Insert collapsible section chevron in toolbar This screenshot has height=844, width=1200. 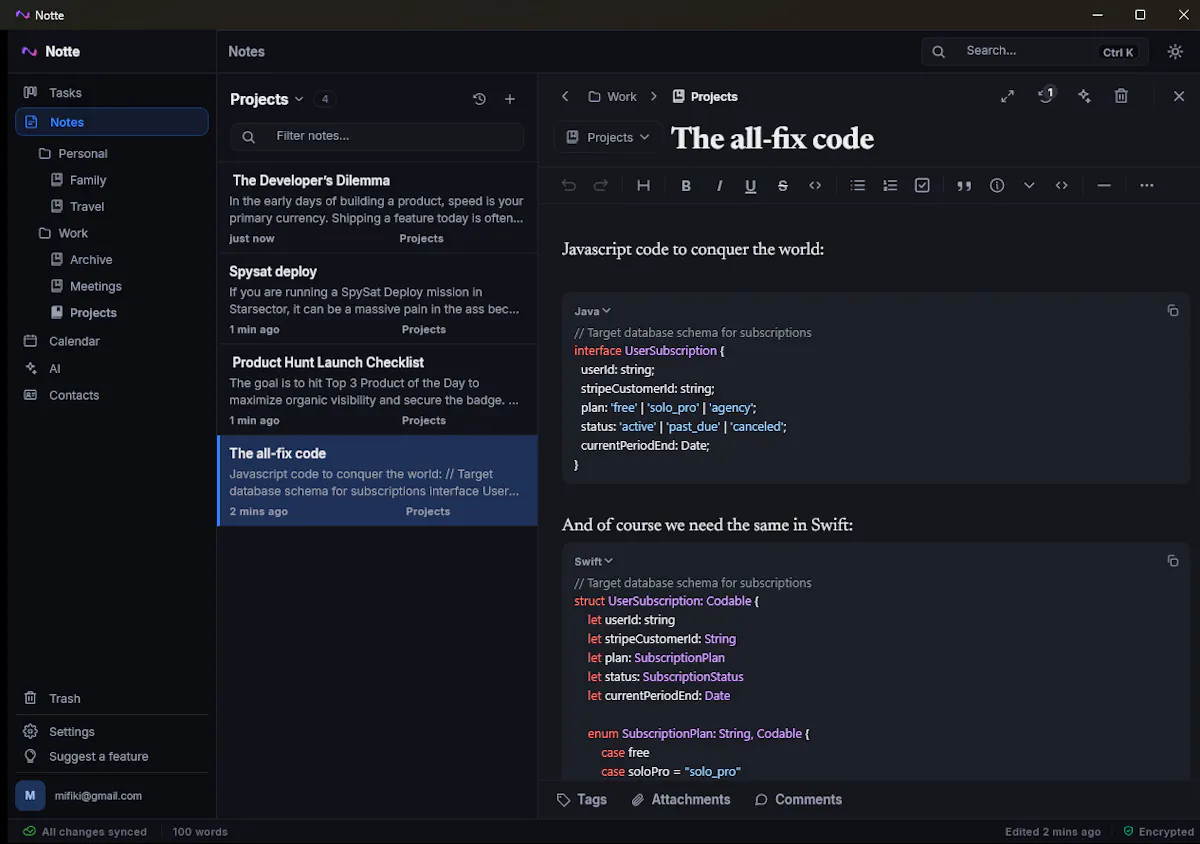click(1029, 185)
